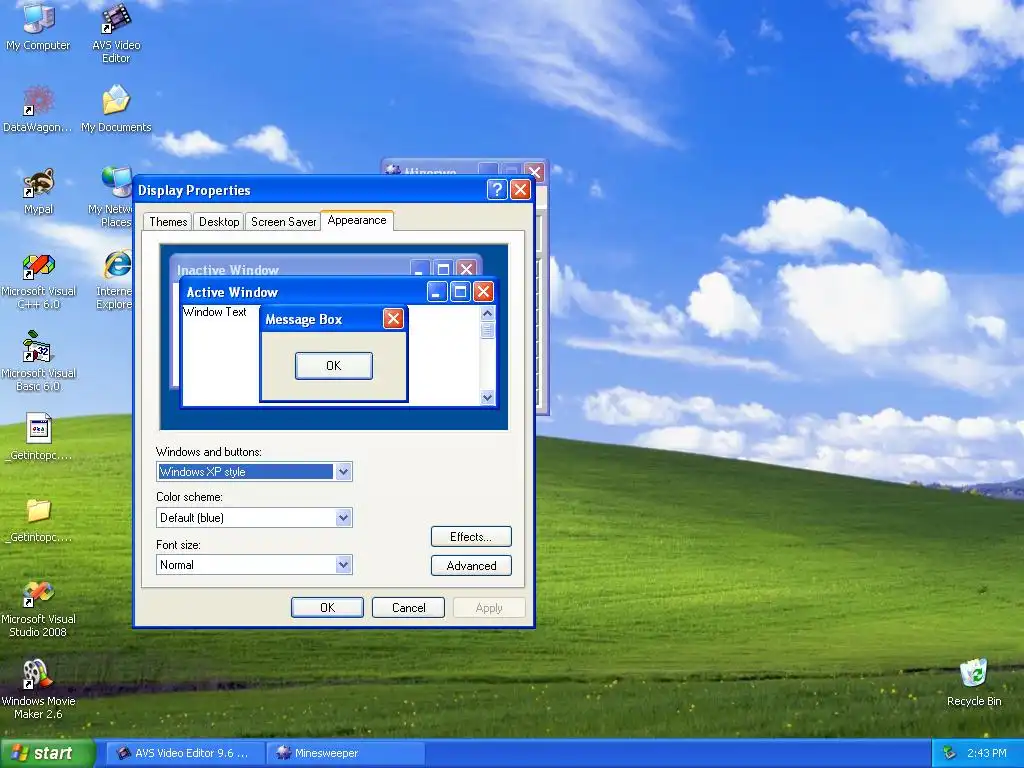Viewport: 1024px width, 768px height.
Task: Expand the Windows and buttons dropdown
Action: point(344,472)
